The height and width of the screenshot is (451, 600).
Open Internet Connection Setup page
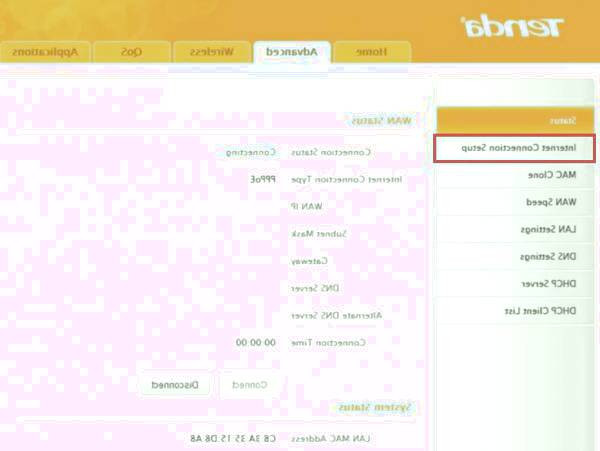pos(515,148)
